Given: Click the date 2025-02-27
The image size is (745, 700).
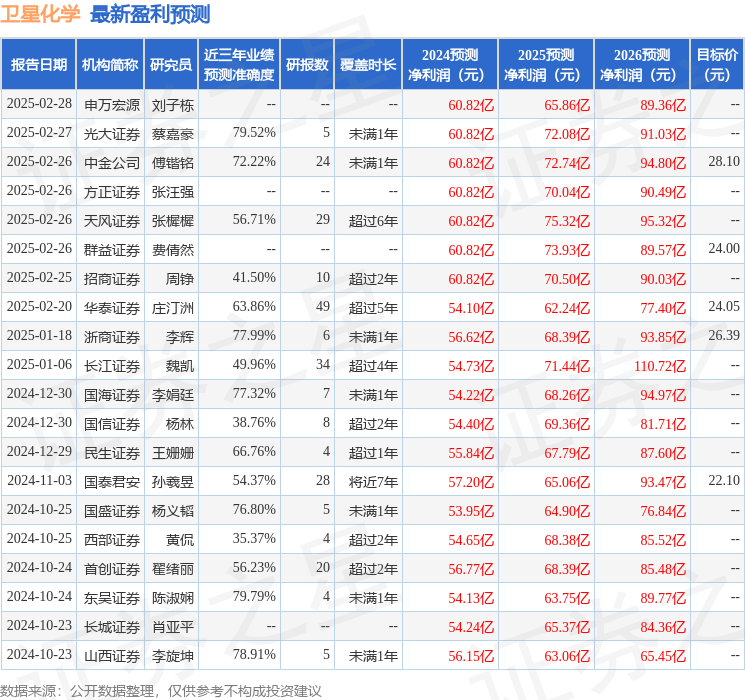Looking at the screenshot, I should (x=39, y=132).
